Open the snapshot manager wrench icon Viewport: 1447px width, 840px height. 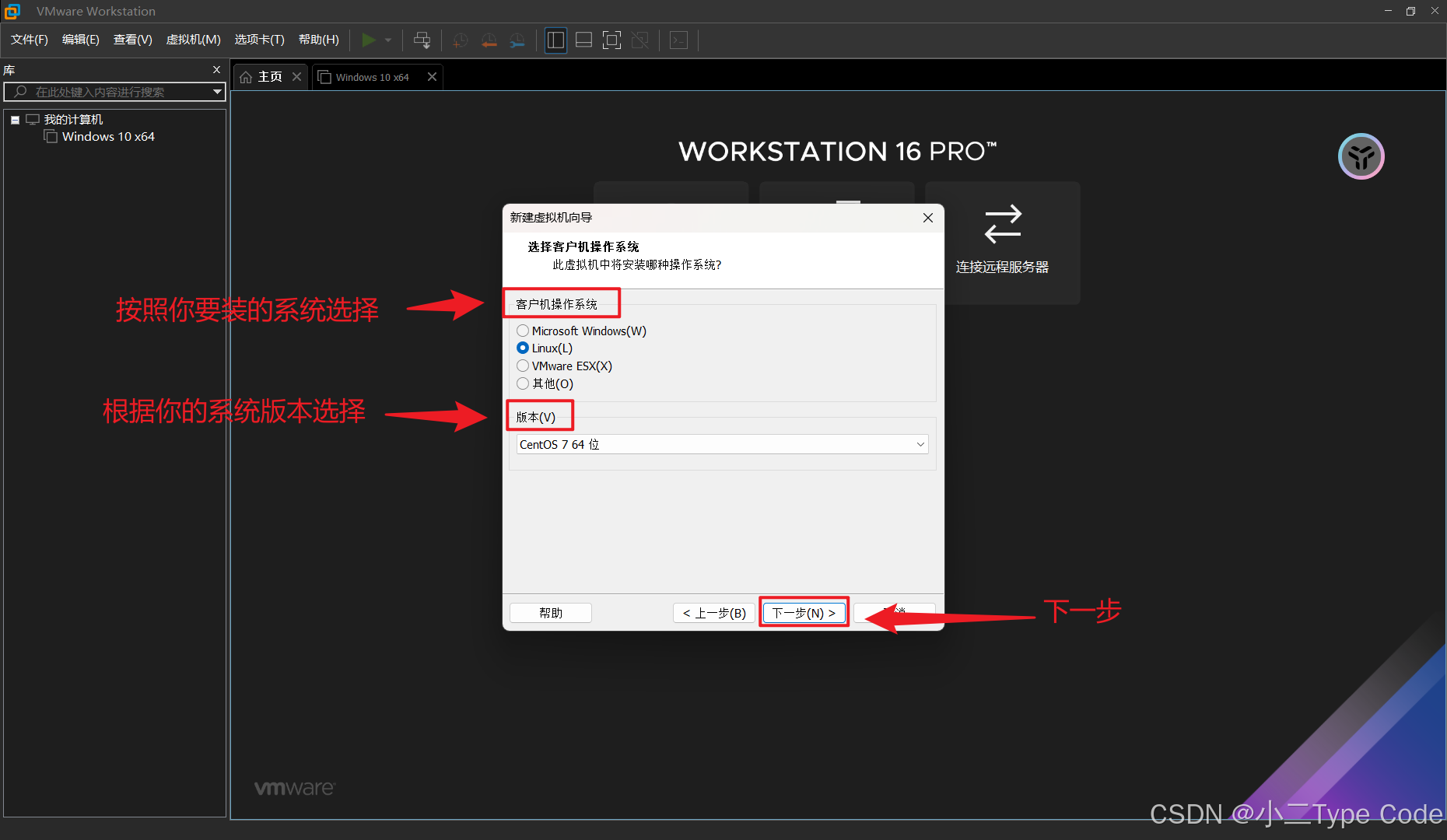coord(517,40)
